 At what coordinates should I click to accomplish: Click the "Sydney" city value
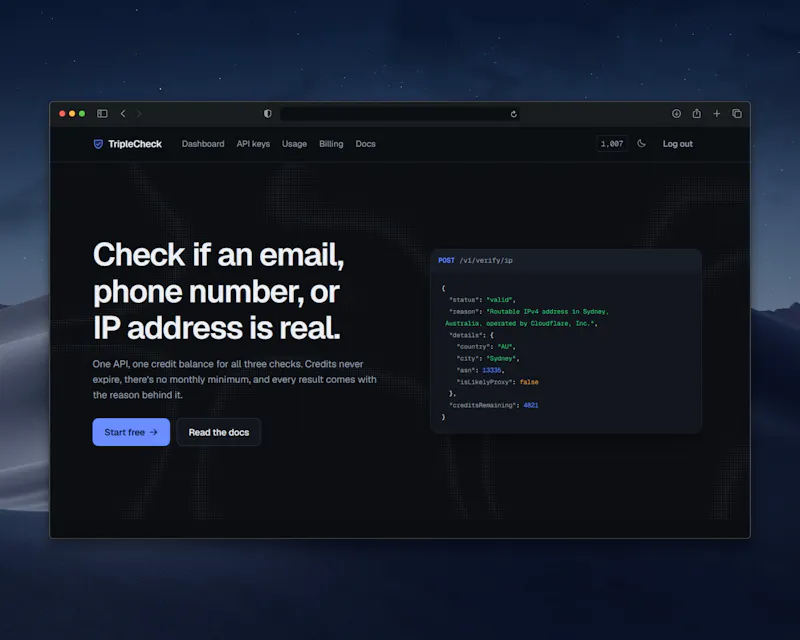502,358
